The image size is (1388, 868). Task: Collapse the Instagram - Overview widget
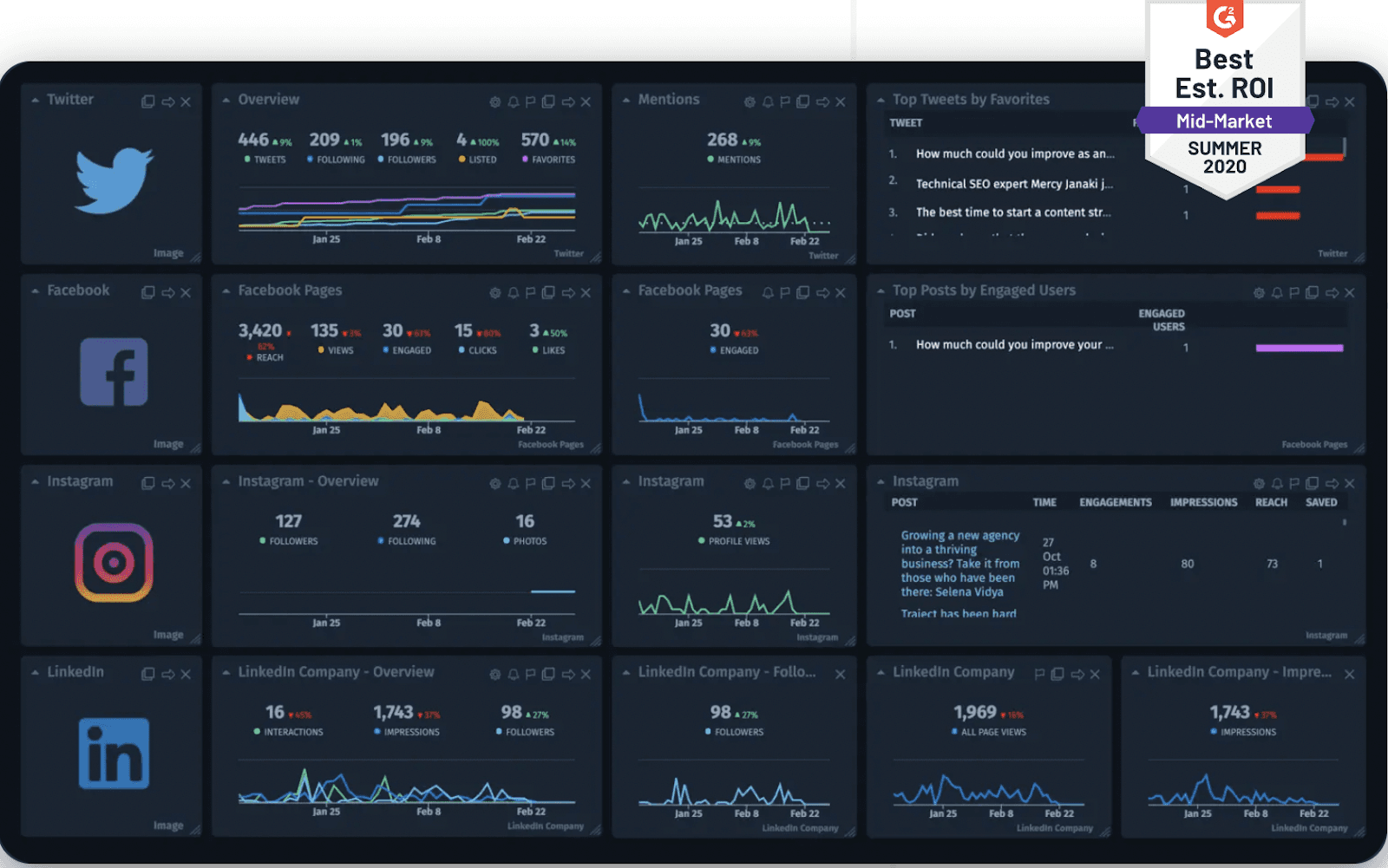[x=226, y=482]
